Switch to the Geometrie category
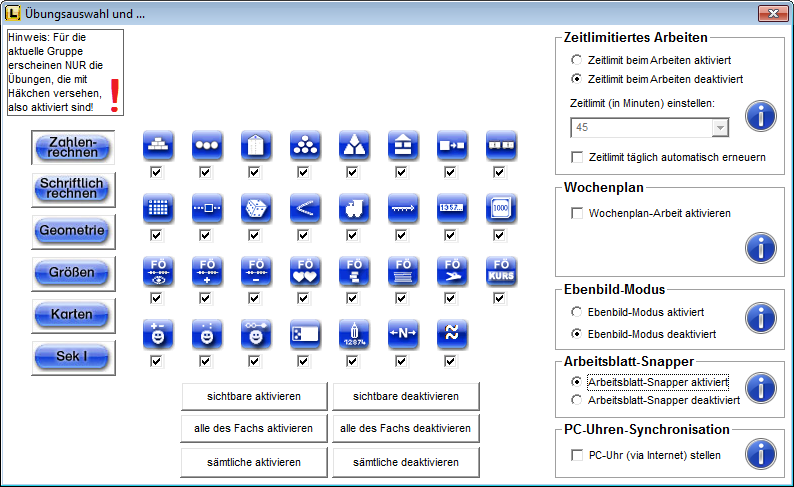 pos(72,230)
